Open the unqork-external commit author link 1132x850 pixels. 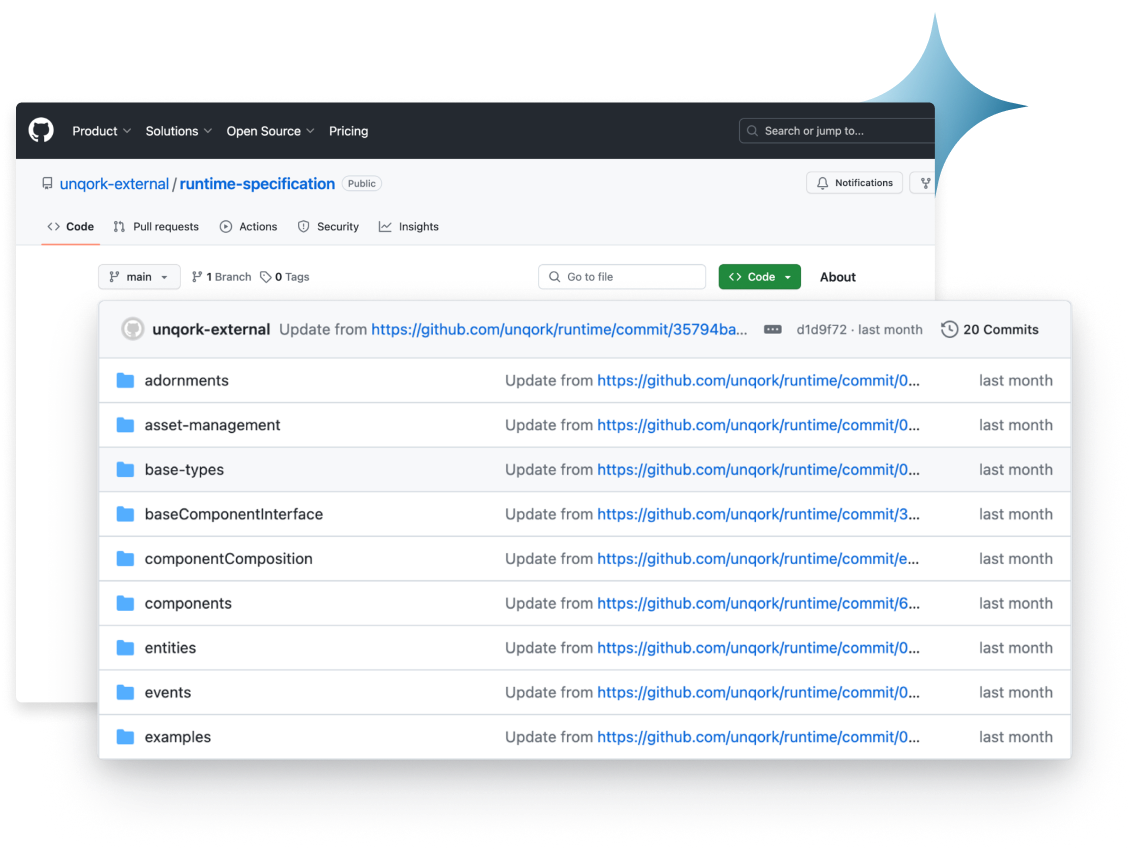tap(211, 329)
